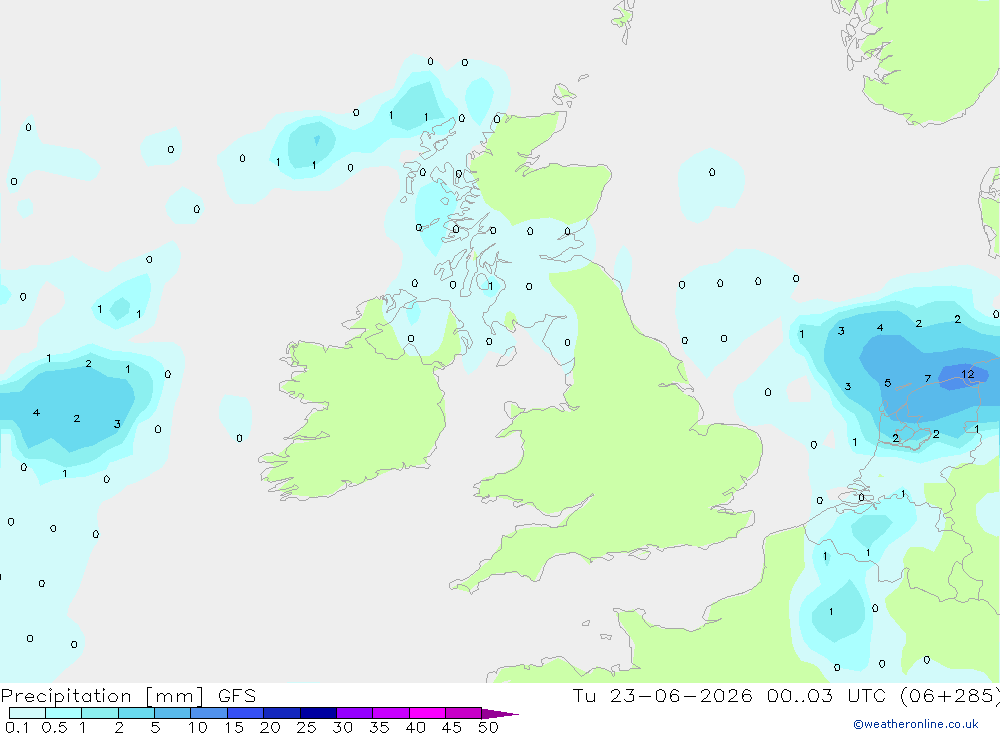Screen dimensions: 1000x733
Task: Click the 0.5–1 mm legend color swatch
Action: point(64,713)
